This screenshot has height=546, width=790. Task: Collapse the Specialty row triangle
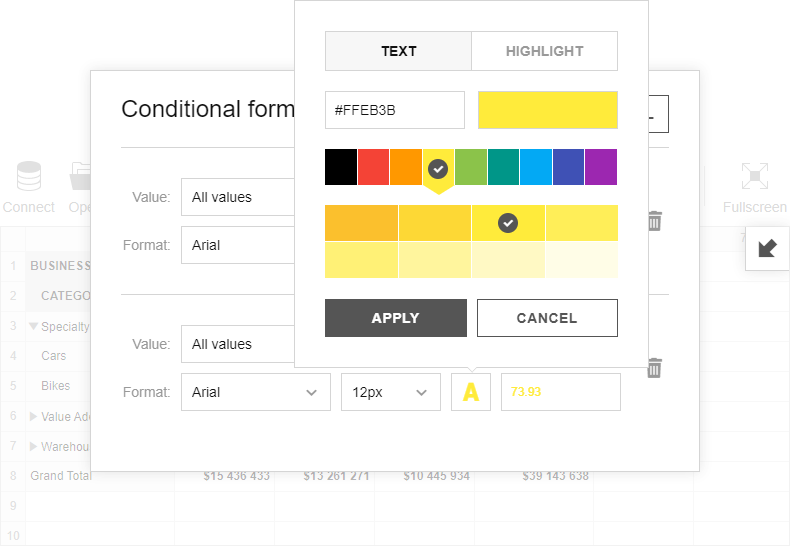(35, 326)
